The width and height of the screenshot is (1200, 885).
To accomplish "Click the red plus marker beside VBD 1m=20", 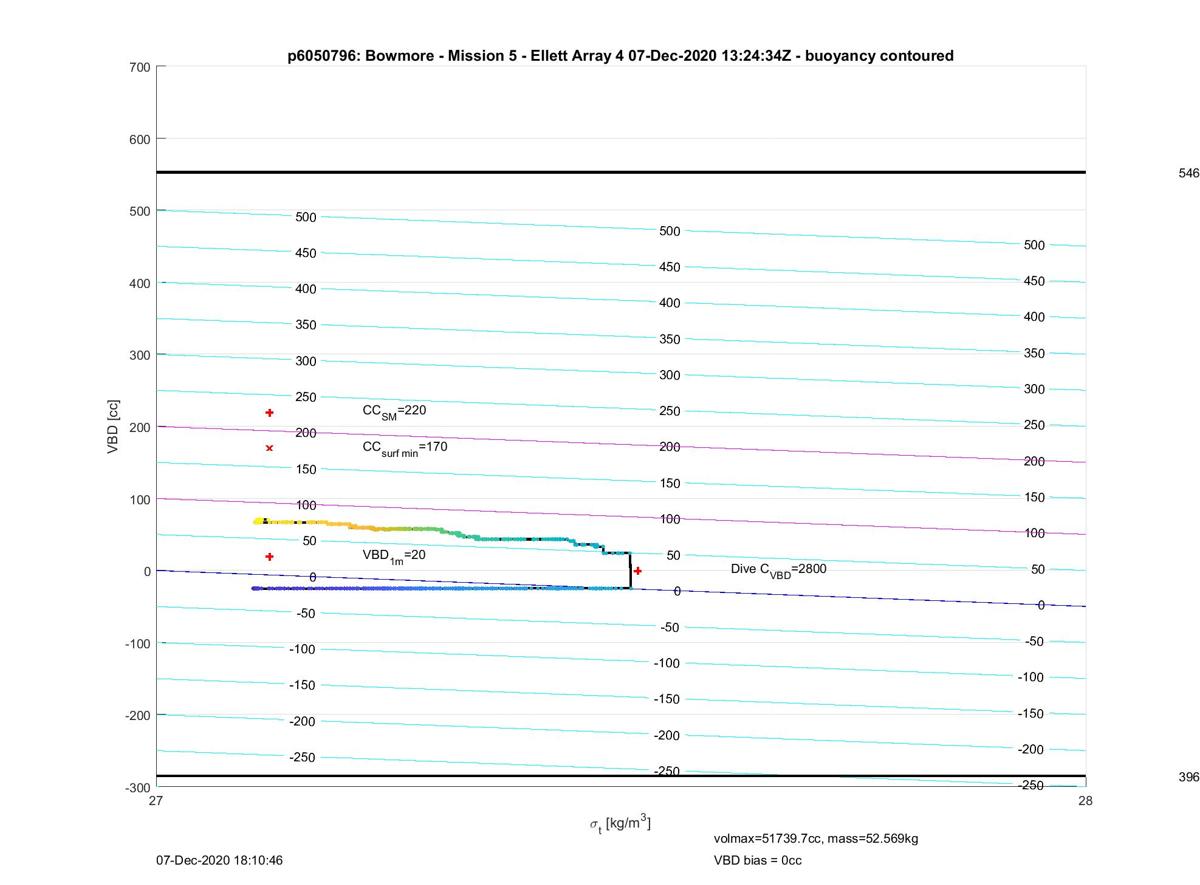I will point(270,556).
